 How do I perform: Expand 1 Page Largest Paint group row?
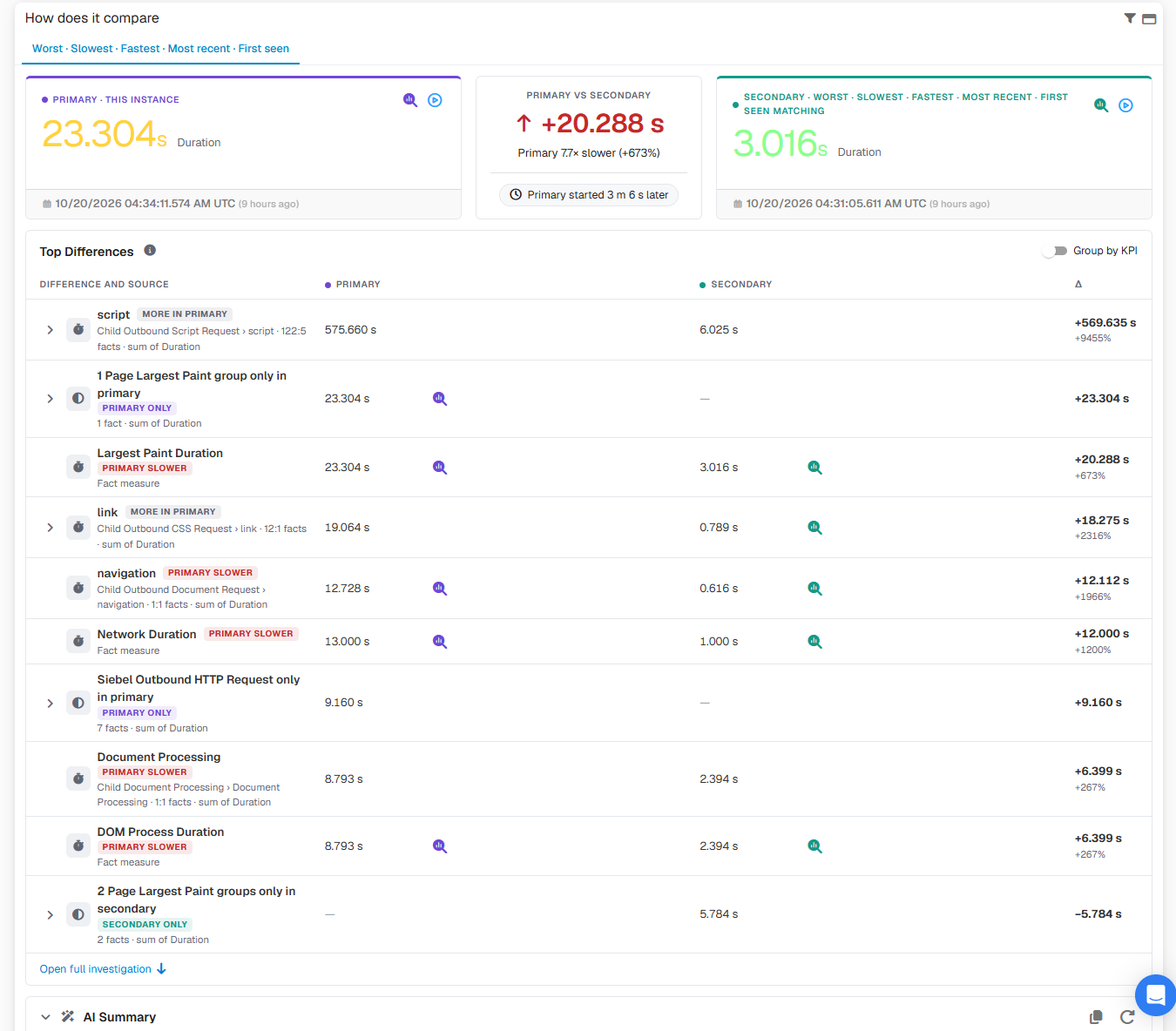tap(50, 399)
